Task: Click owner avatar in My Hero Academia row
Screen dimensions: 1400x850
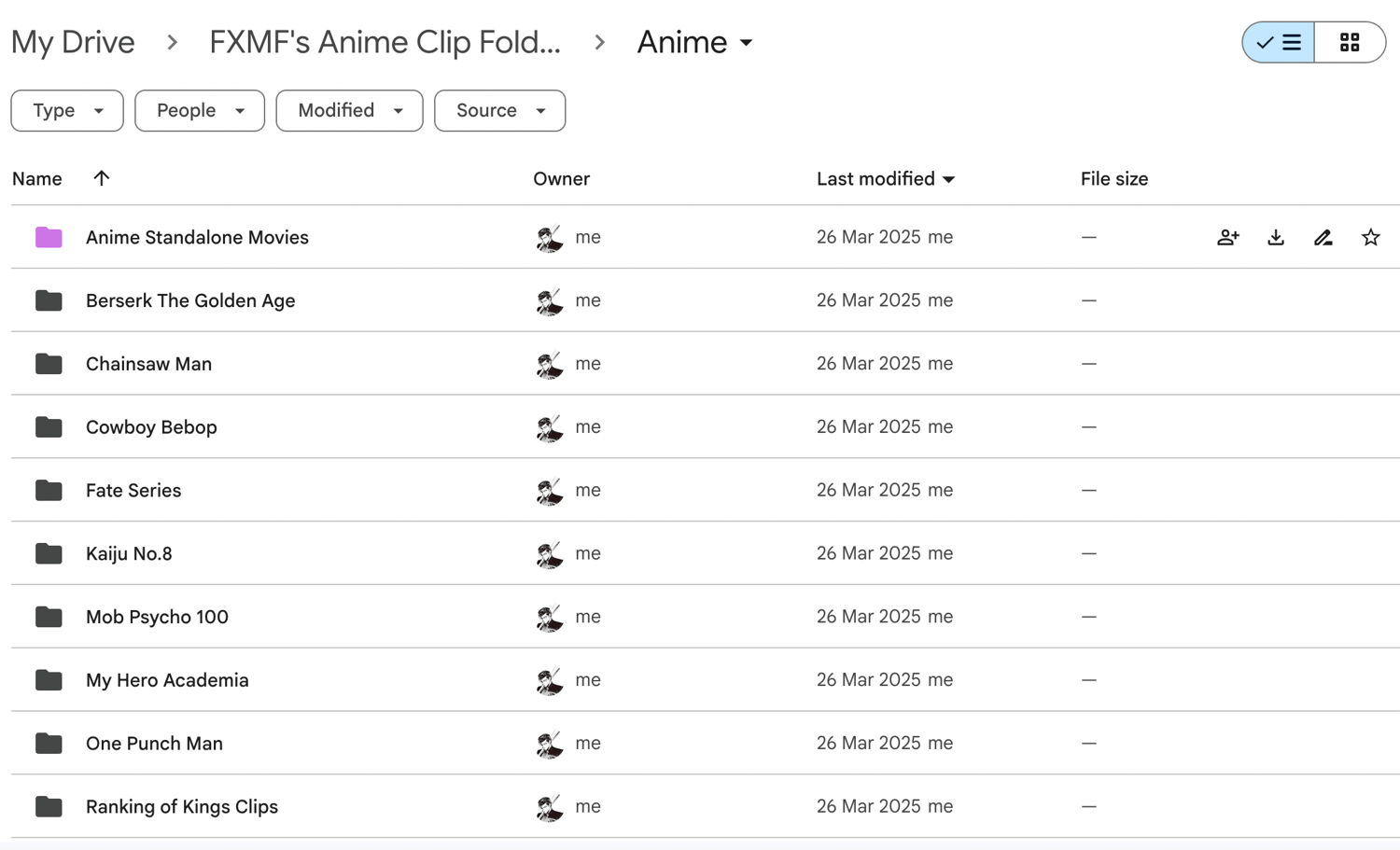Action: (x=550, y=681)
